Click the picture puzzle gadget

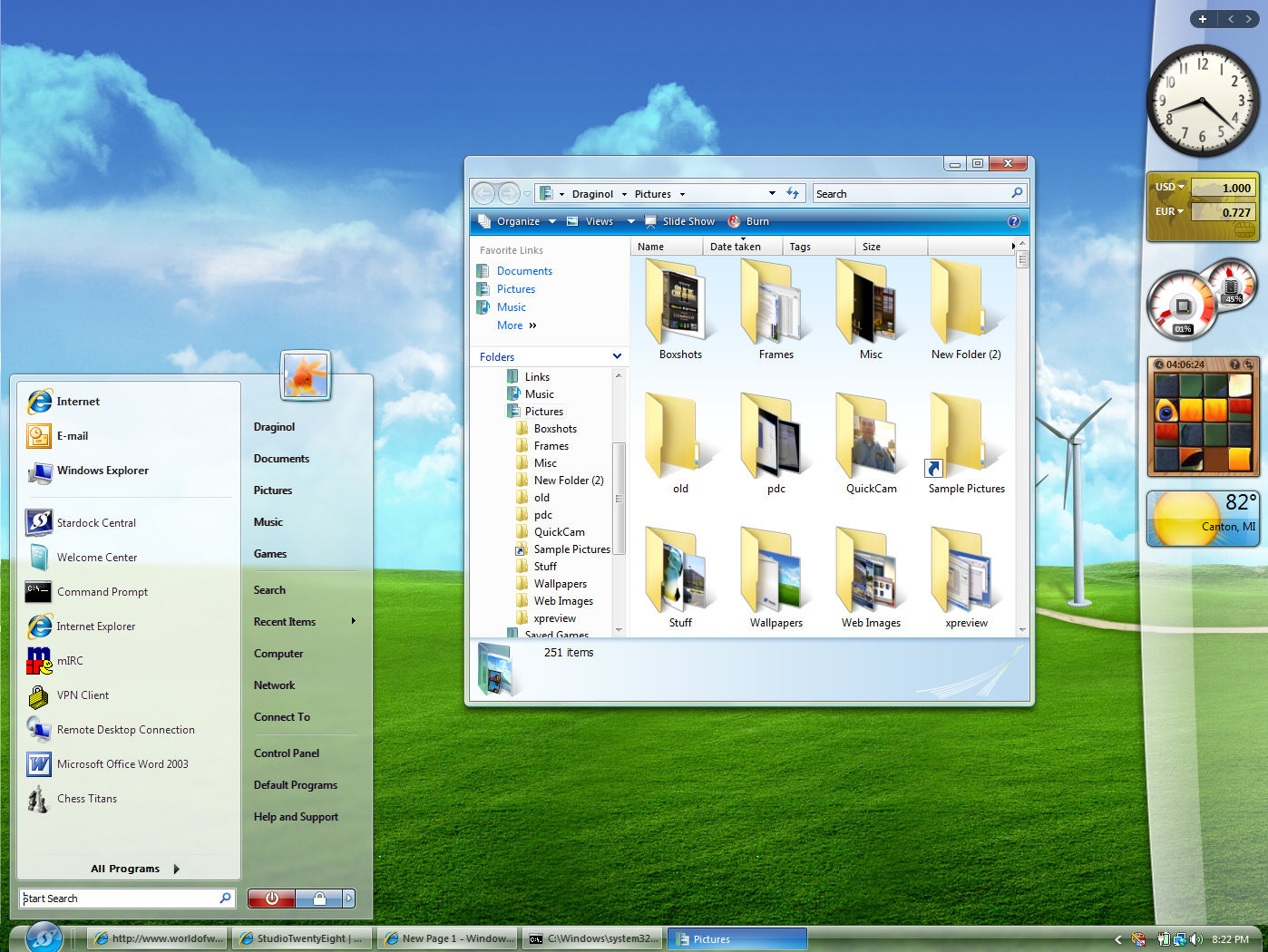(x=1204, y=417)
